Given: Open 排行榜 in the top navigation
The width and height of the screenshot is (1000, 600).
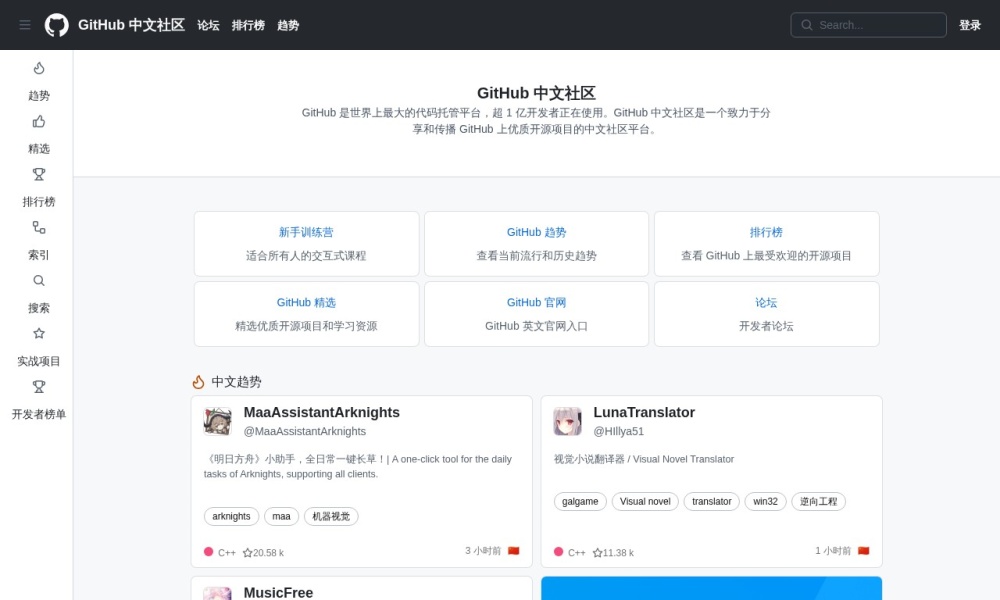Looking at the screenshot, I should pyautogui.click(x=248, y=26).
